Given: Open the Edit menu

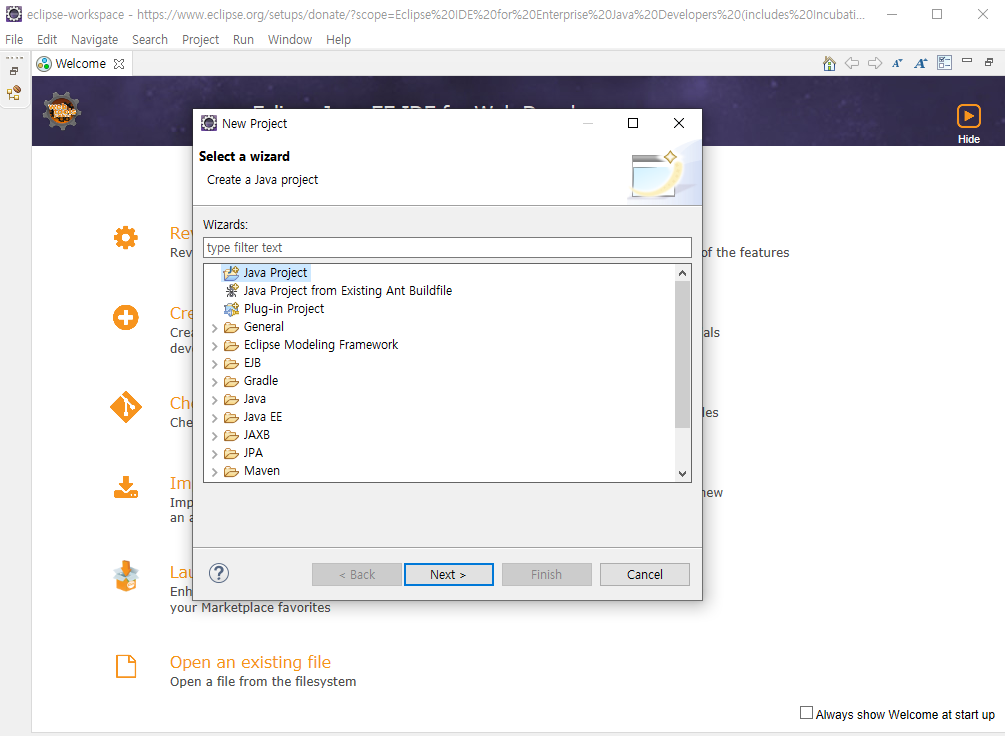Looking at the screenshot, I should [x=47, y=40].
